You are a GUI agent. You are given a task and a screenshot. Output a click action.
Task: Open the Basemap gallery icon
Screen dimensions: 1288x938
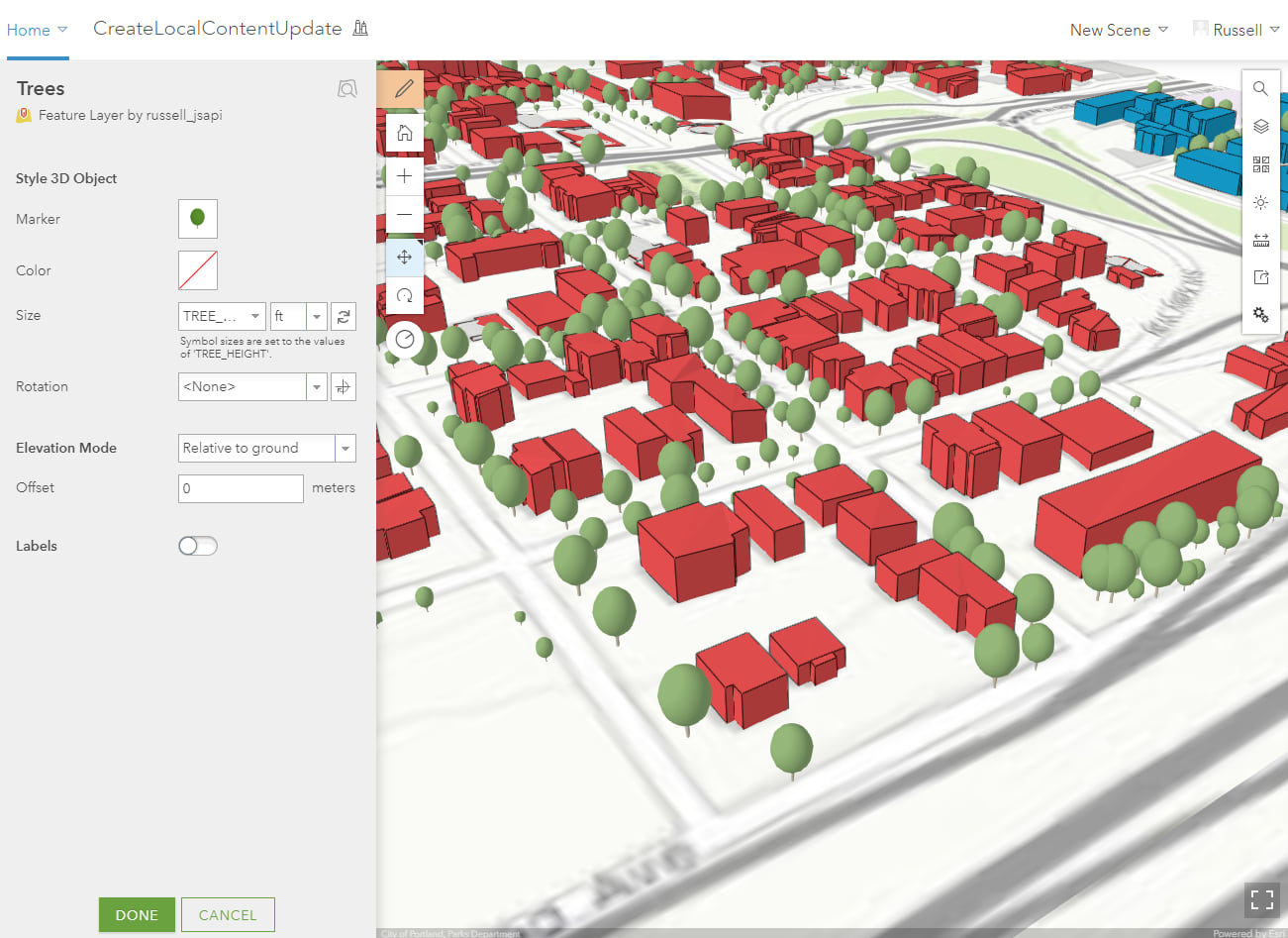(x=1260, y=164)
